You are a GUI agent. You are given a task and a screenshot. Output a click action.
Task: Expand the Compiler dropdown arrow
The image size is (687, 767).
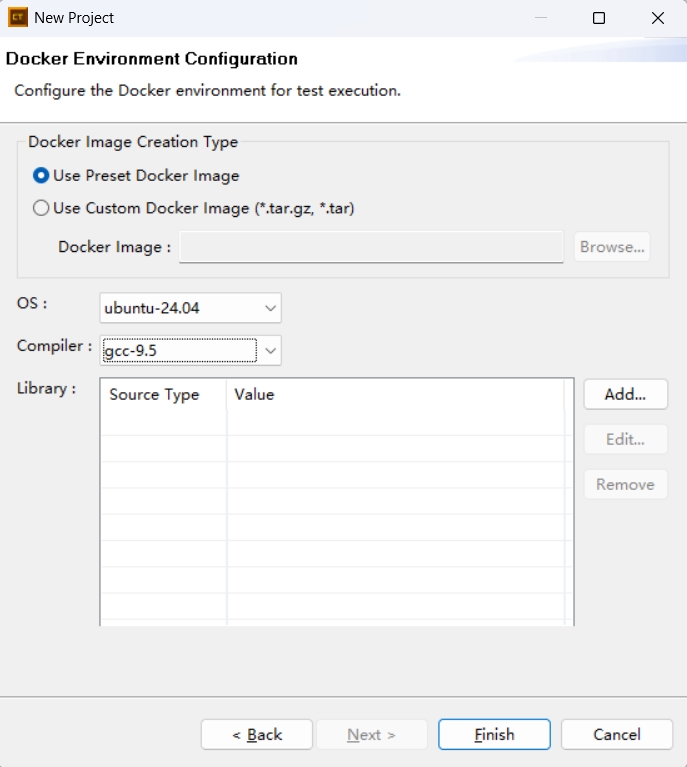point(270,351)
